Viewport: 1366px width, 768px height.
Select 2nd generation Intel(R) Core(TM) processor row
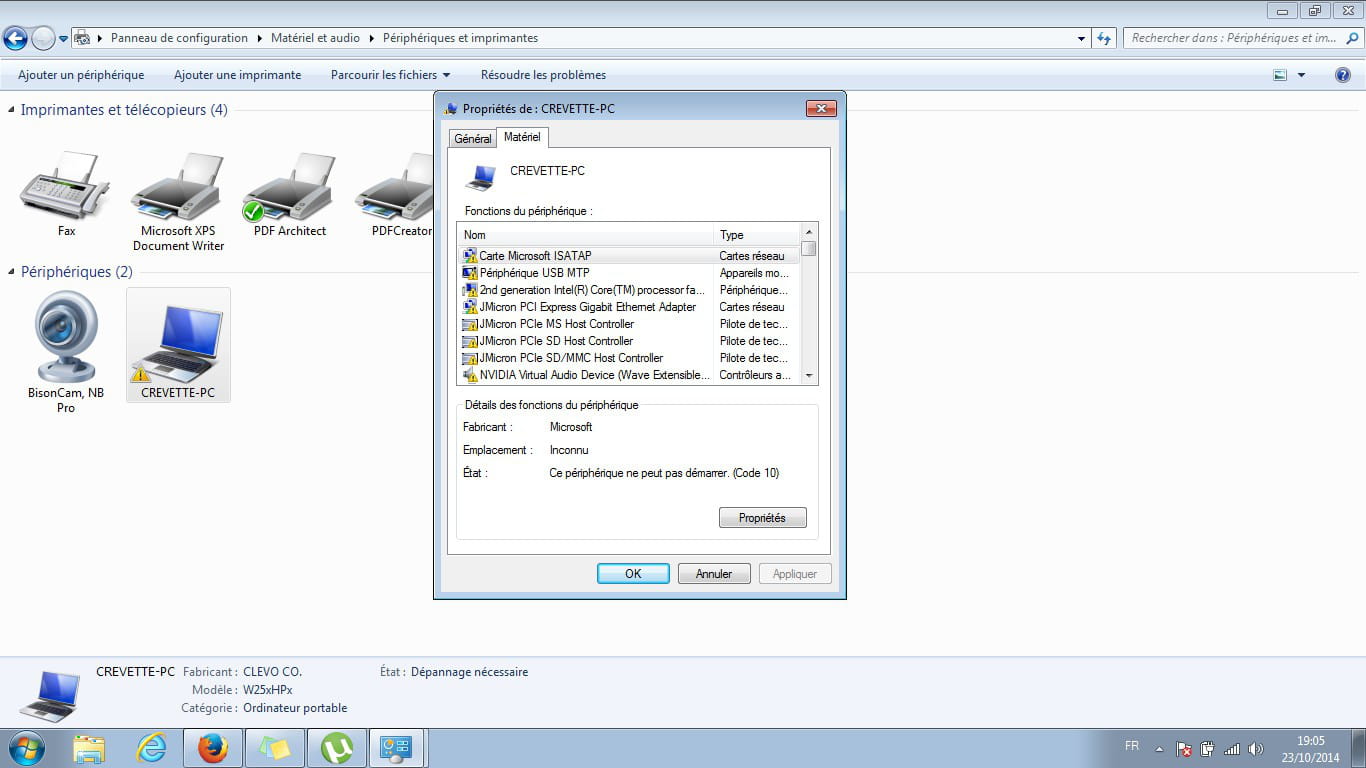[630, 290]
